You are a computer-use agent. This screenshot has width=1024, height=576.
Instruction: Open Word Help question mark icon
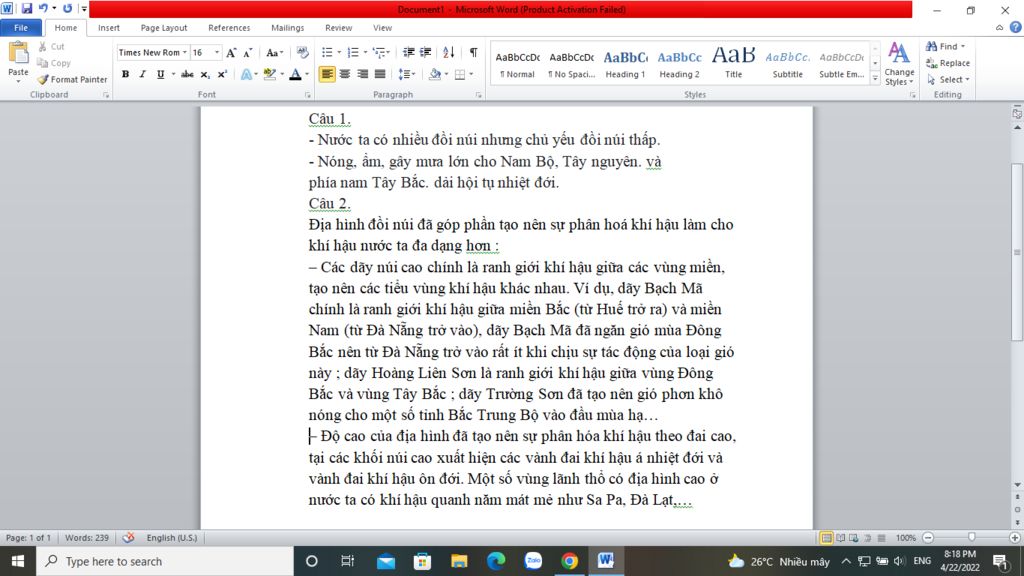pos(1016,27)
